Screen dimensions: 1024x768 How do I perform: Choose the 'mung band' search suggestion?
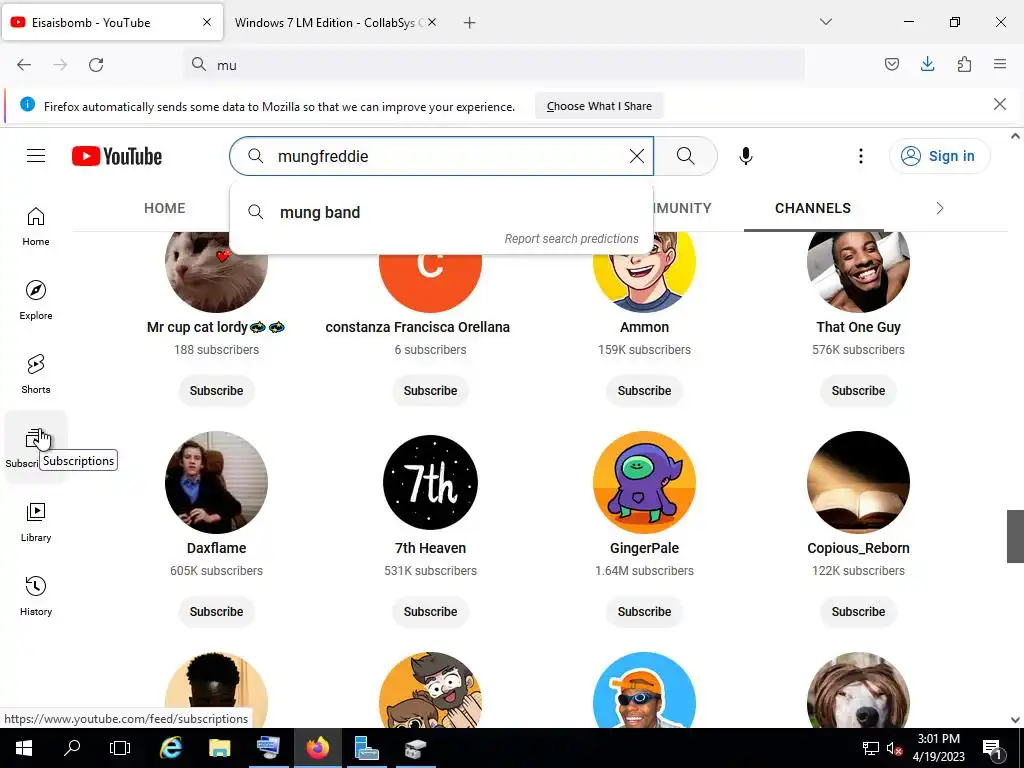pyautogui.click(x=441, y=212)
